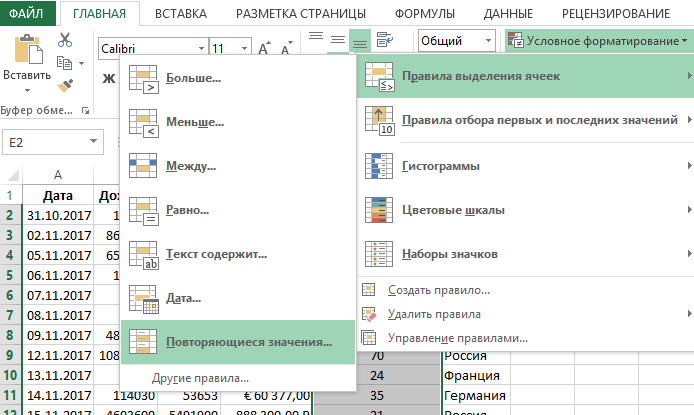Viewport: 694px width, 415px height.
Task: Increase font size with large A
Action: (264, 48)
